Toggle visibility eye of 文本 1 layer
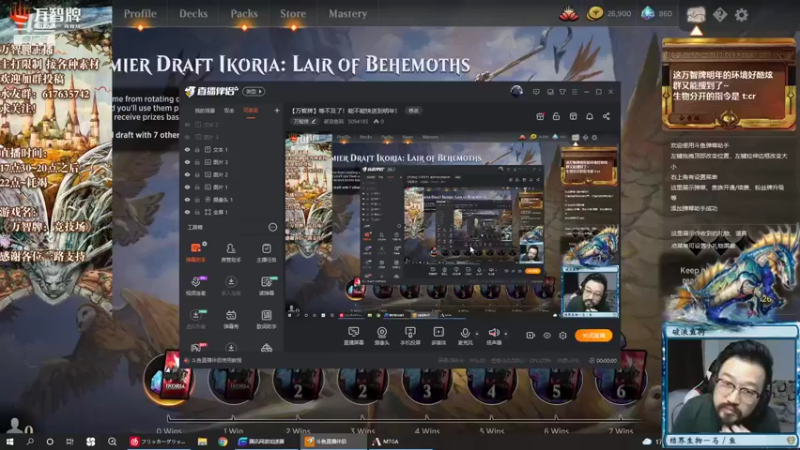Screen dimensions: 800x450 pos(187,149)
